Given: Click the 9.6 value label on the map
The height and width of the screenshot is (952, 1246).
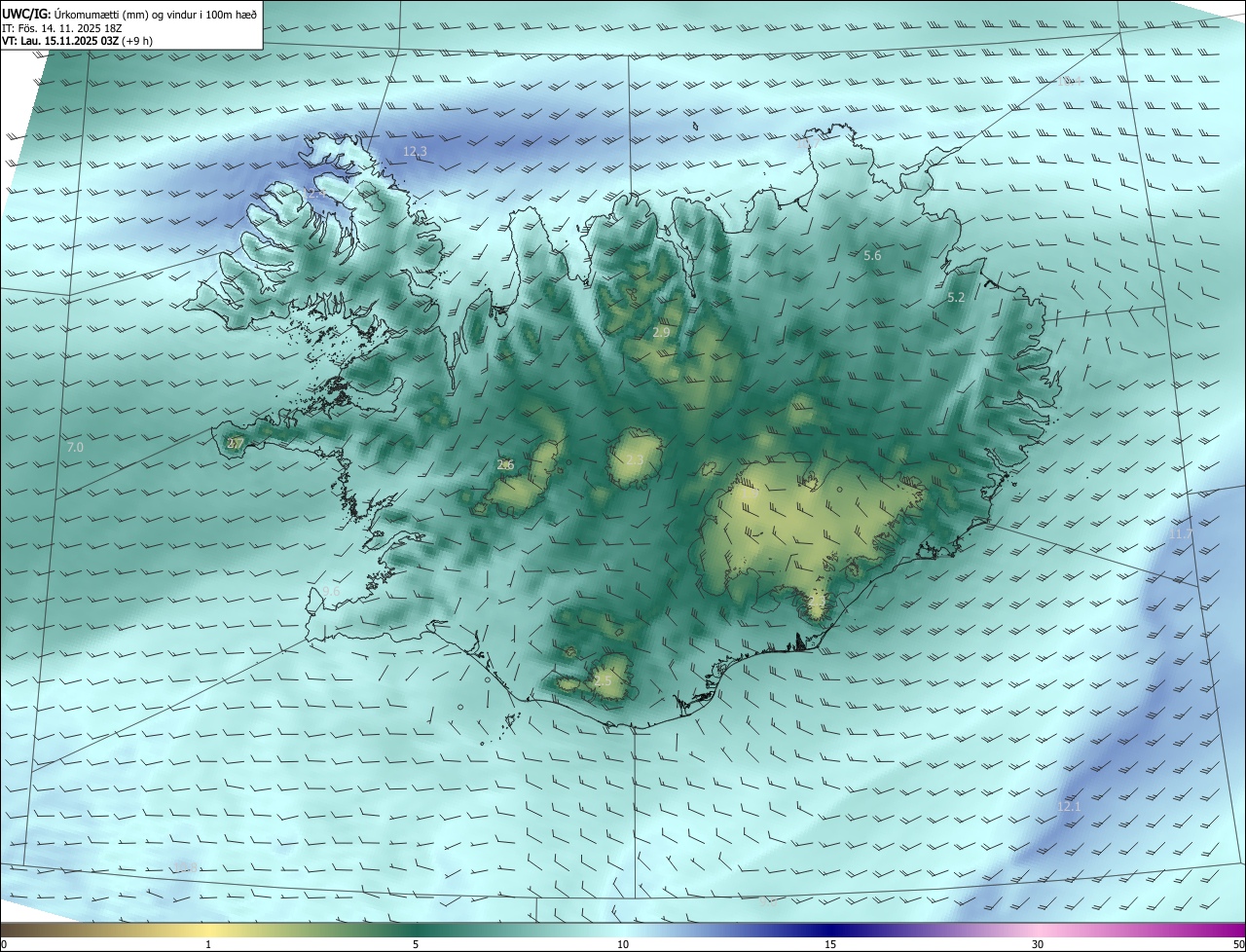Looking at the screenshot, I should (x=331, y=592).
